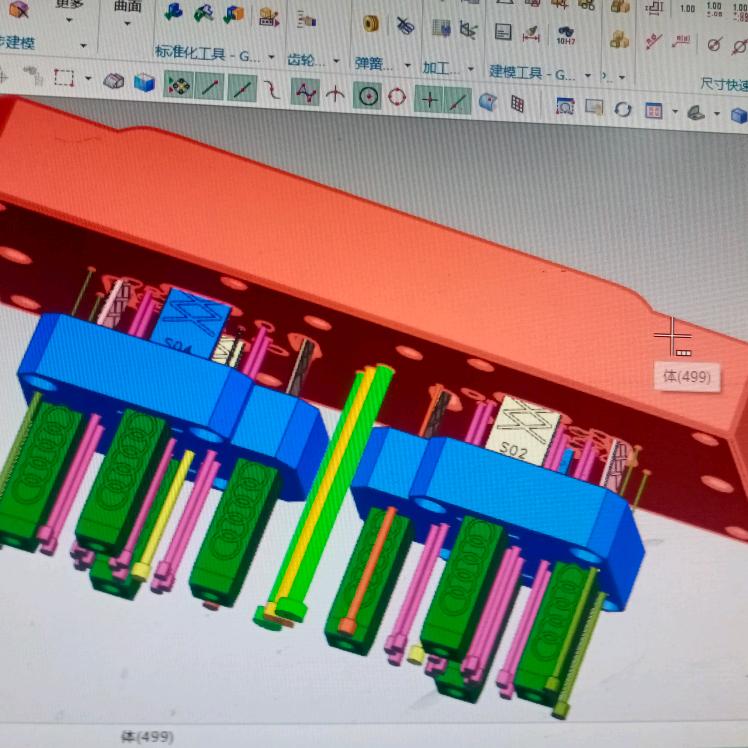Click the Zoom region icon
The height and width of the screenshot is (748, 748).
coord(594,107)
